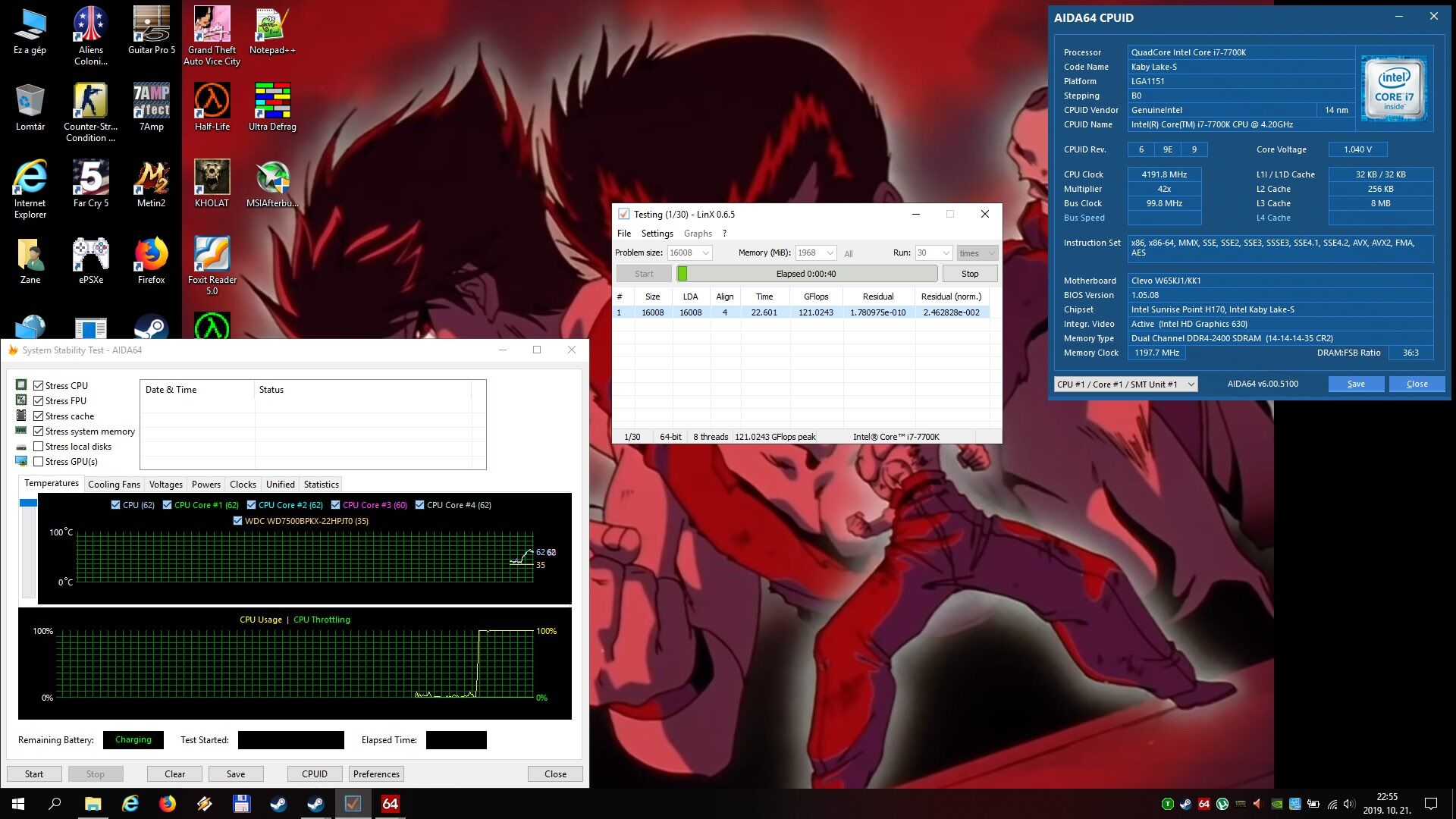Open Settings menu in LinX

(x=657, y=234)
